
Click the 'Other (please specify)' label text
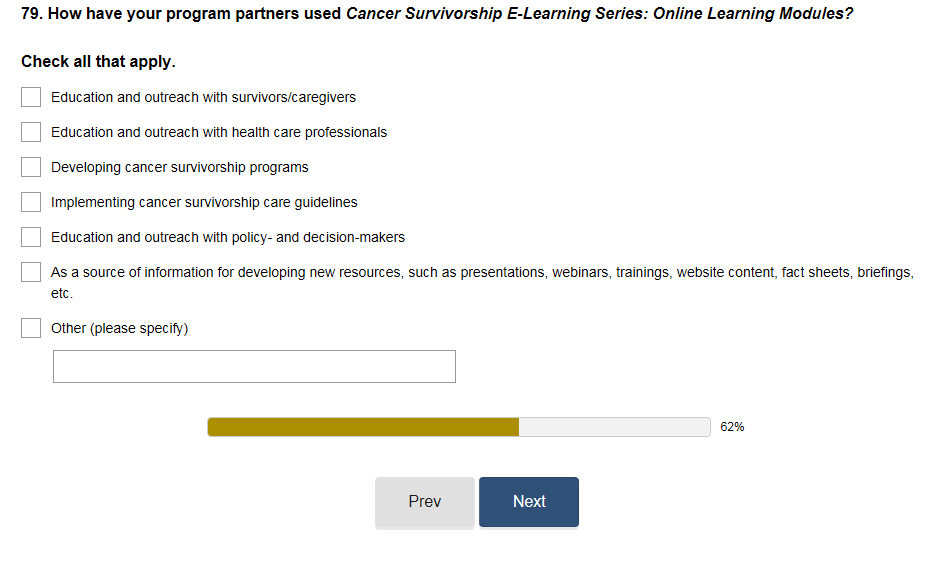pos(119,328)
